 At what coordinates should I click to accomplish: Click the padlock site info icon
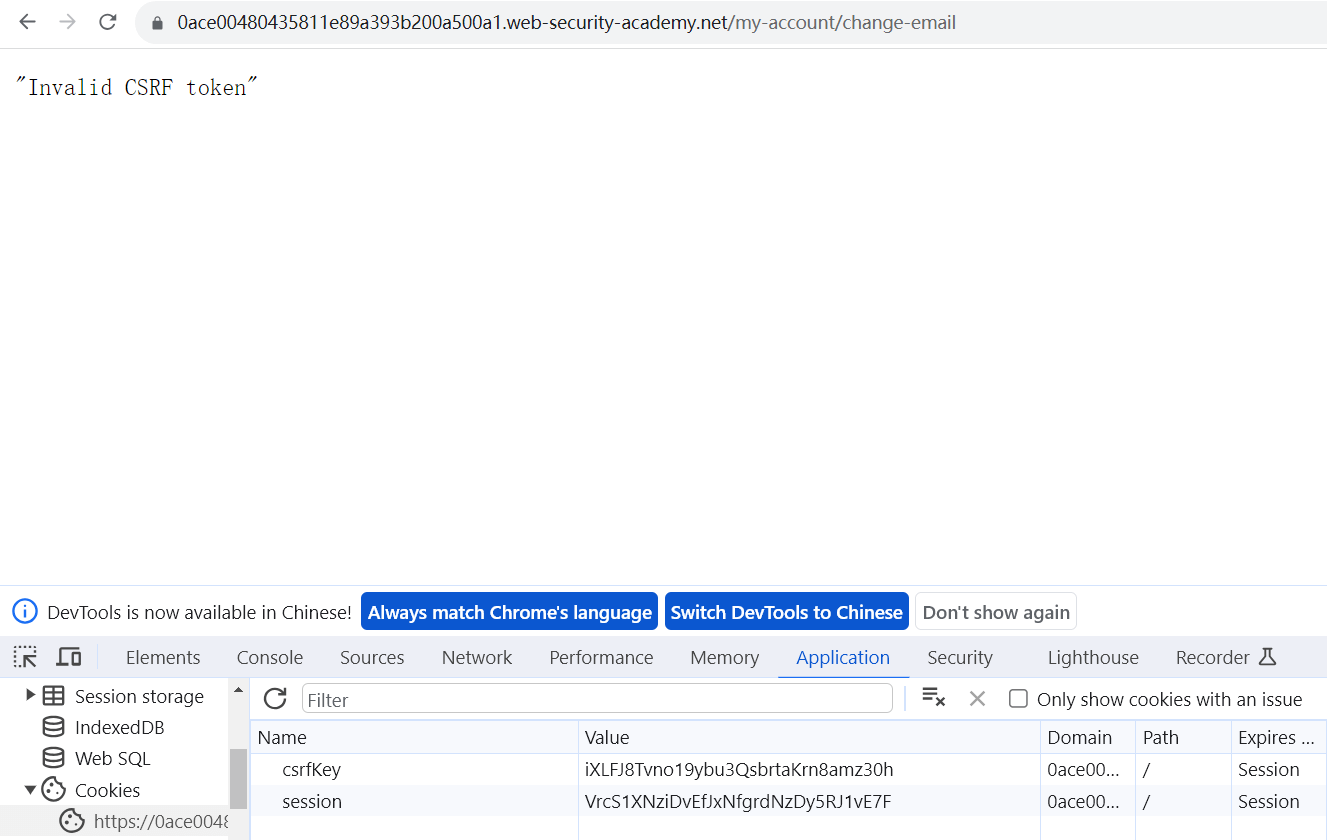click(x=157, y=23)
